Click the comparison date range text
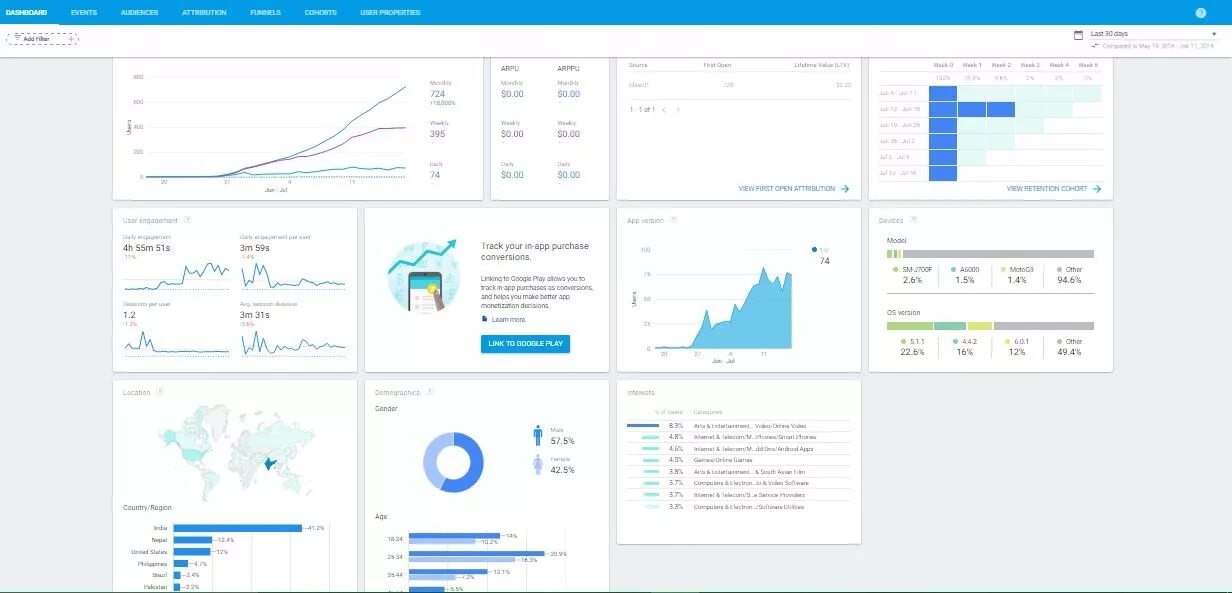 click(x=1157, y=46)
